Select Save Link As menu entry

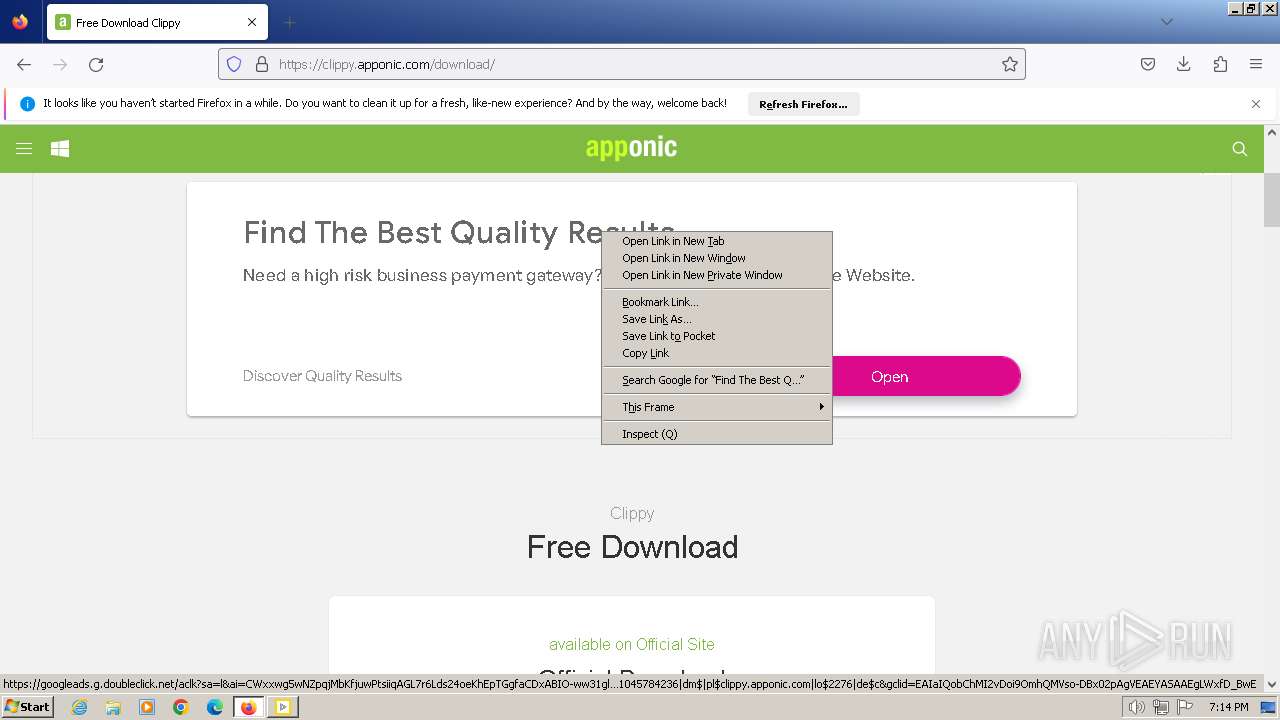point(717,319)
